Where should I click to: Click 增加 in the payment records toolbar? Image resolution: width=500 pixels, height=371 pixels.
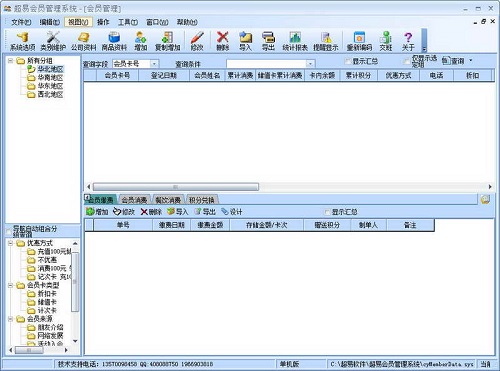click(x=97, y=212)
